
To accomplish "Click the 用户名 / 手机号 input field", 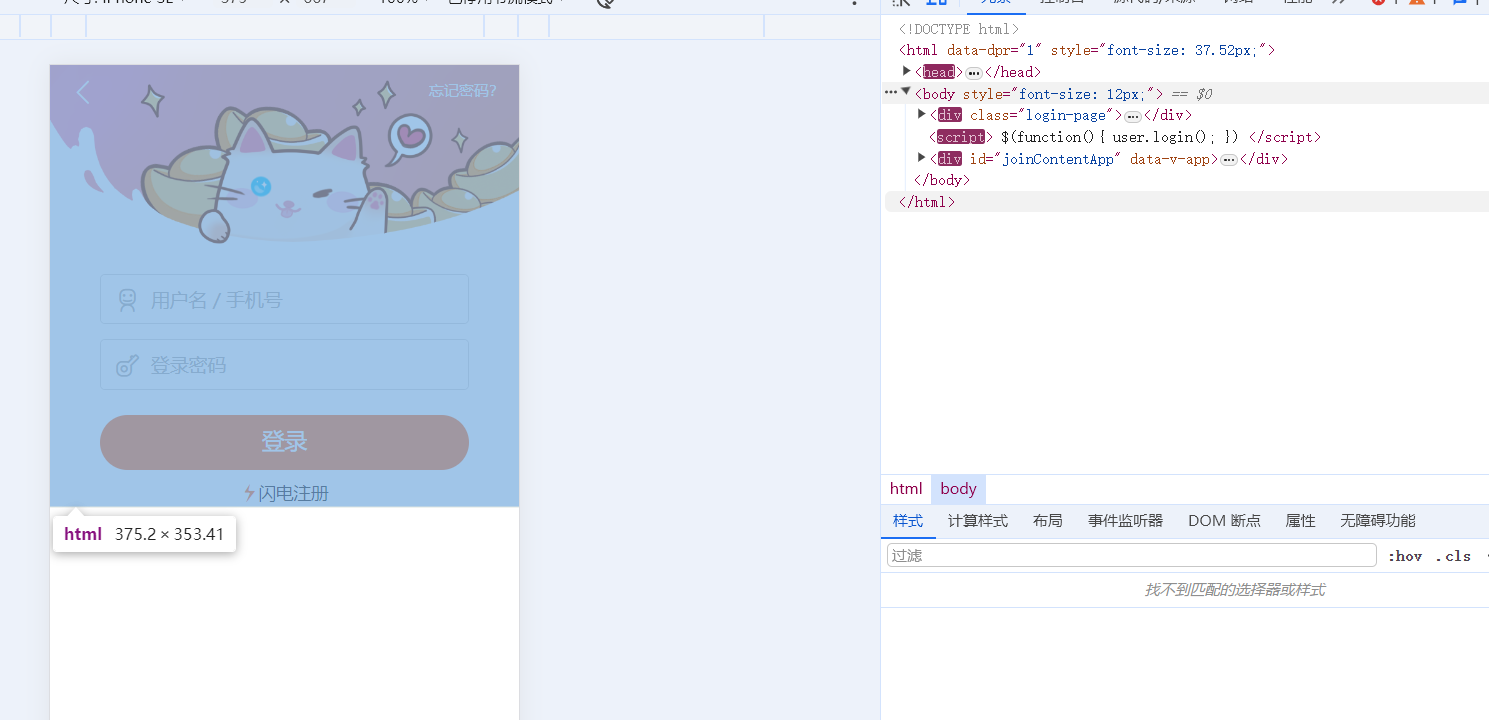I will (x=300, y=300).
